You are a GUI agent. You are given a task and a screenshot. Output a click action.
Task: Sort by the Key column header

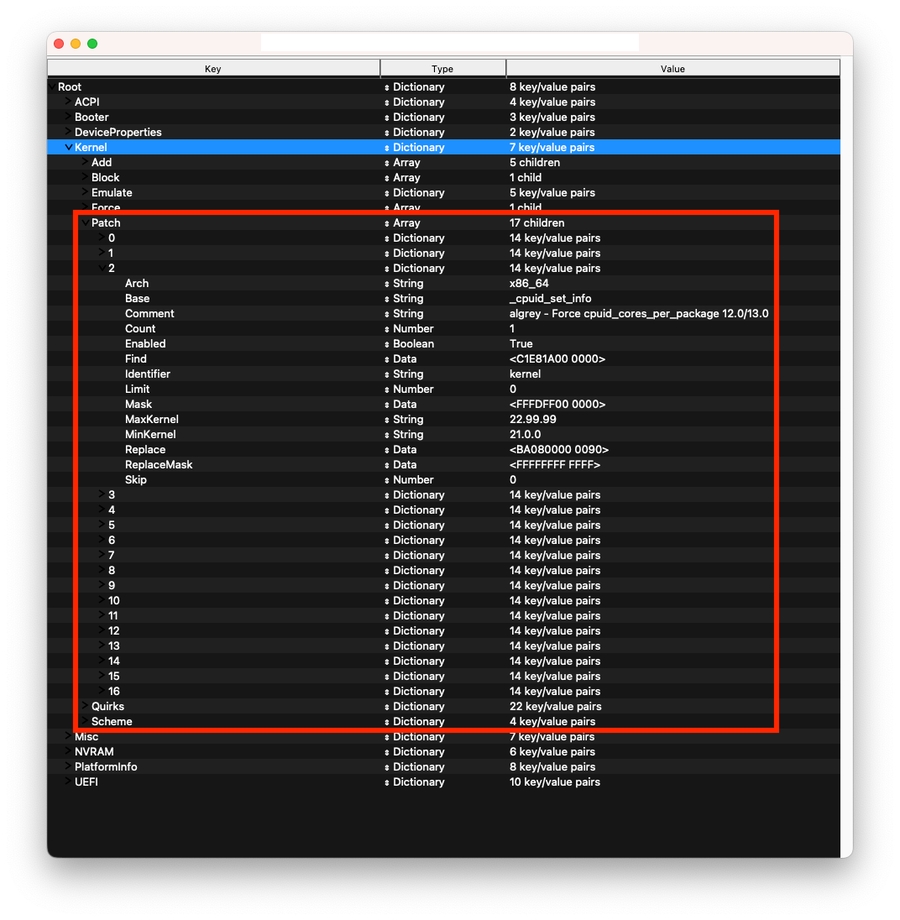(x=213, y=69)
